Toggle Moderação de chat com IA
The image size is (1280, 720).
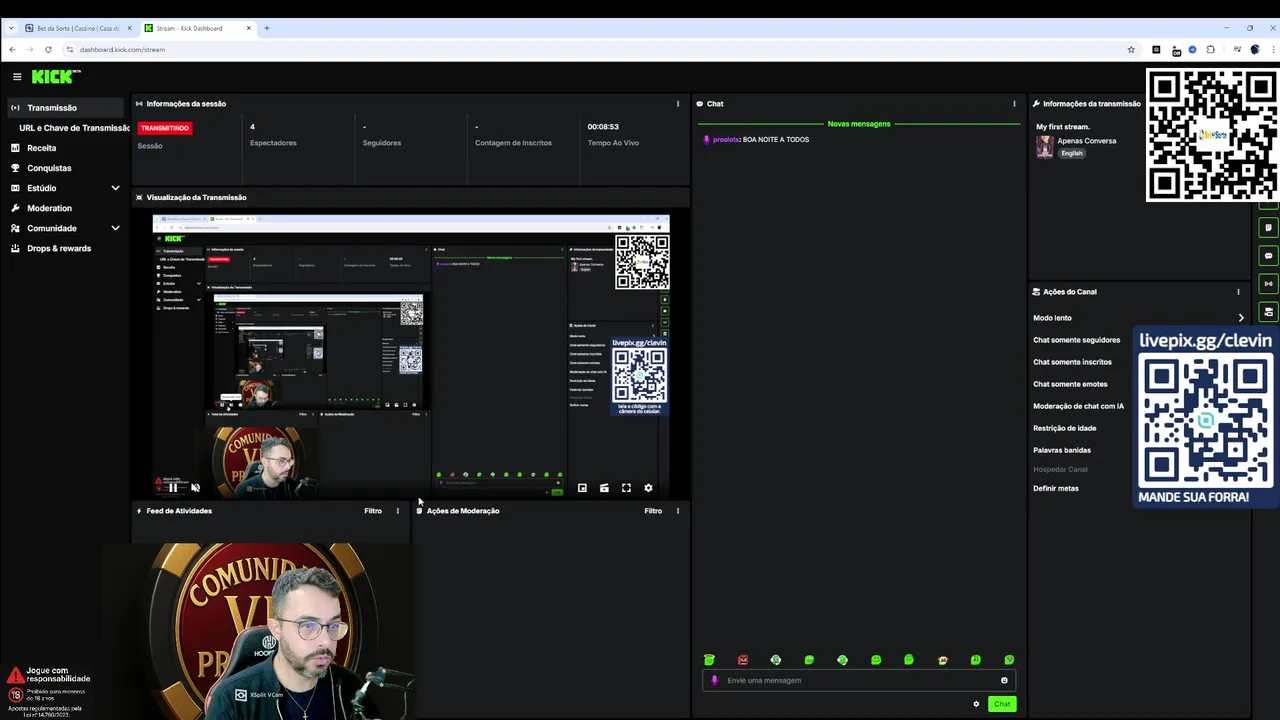click(x=1078, y=406)
